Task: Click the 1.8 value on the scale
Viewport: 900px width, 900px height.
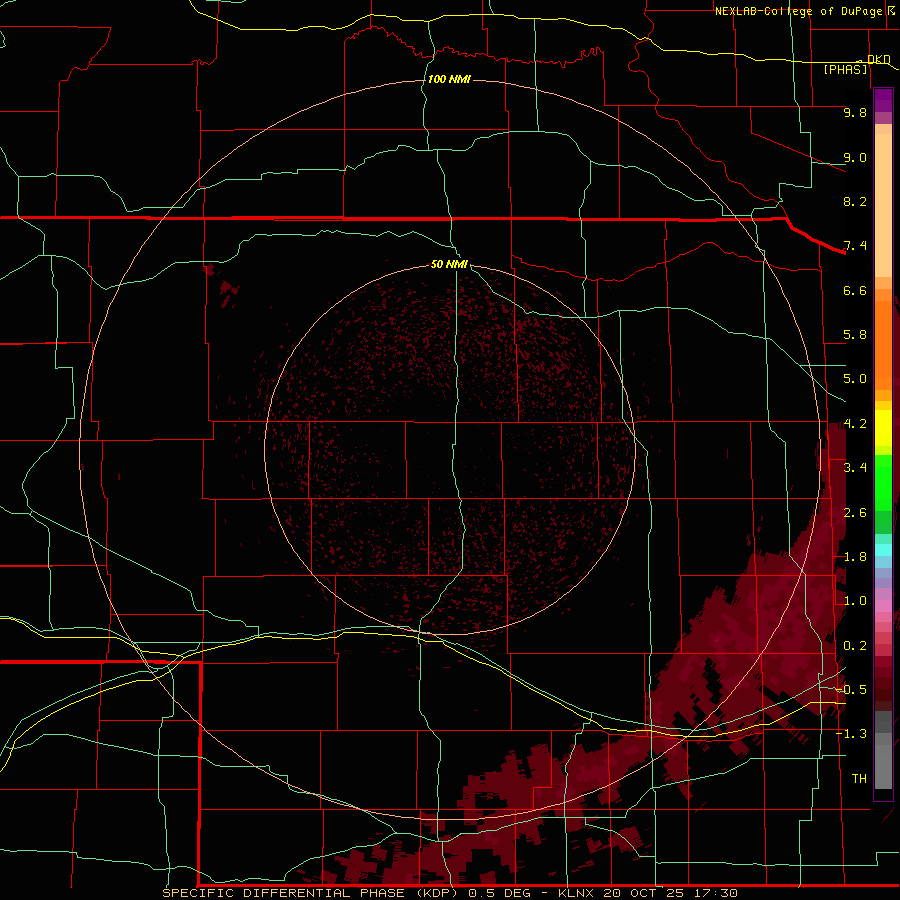Action: pyautogui.click(x=855, y=557)
